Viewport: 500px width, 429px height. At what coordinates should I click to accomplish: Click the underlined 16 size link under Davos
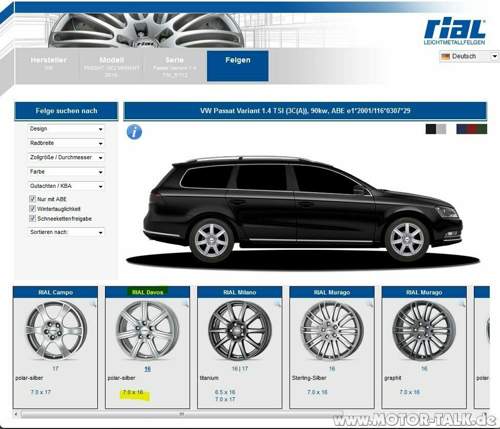(148, 369)
